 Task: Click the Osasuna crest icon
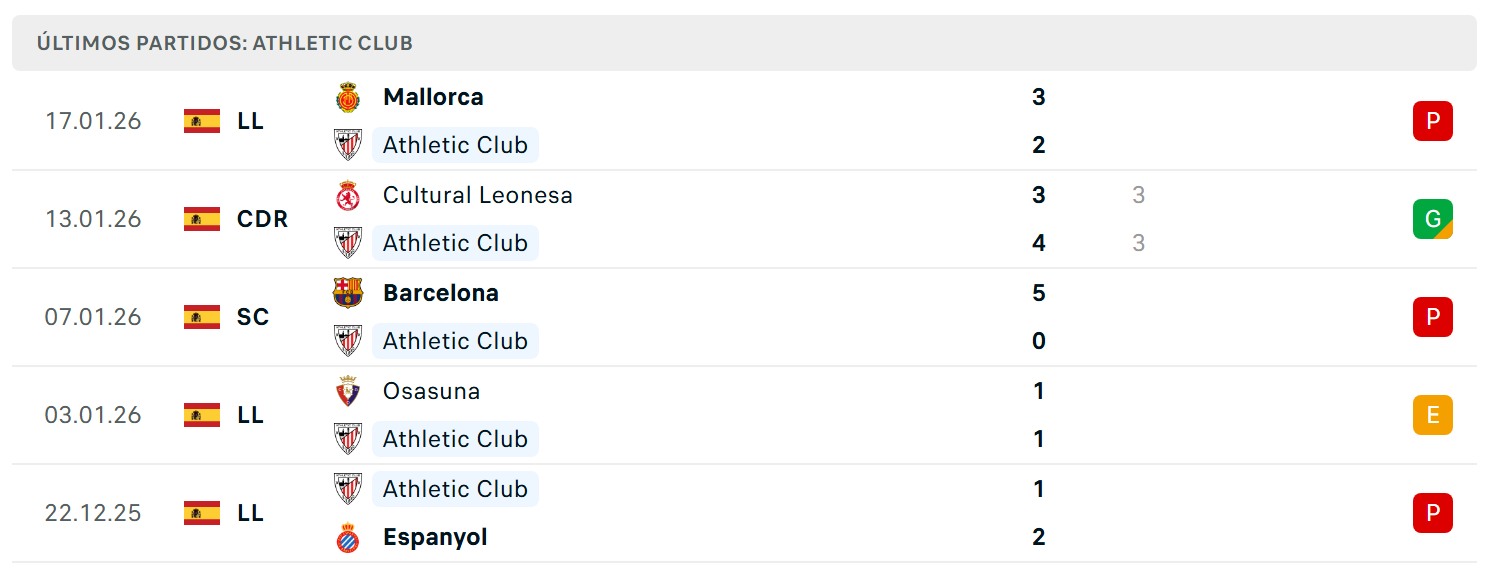(347, 391)
